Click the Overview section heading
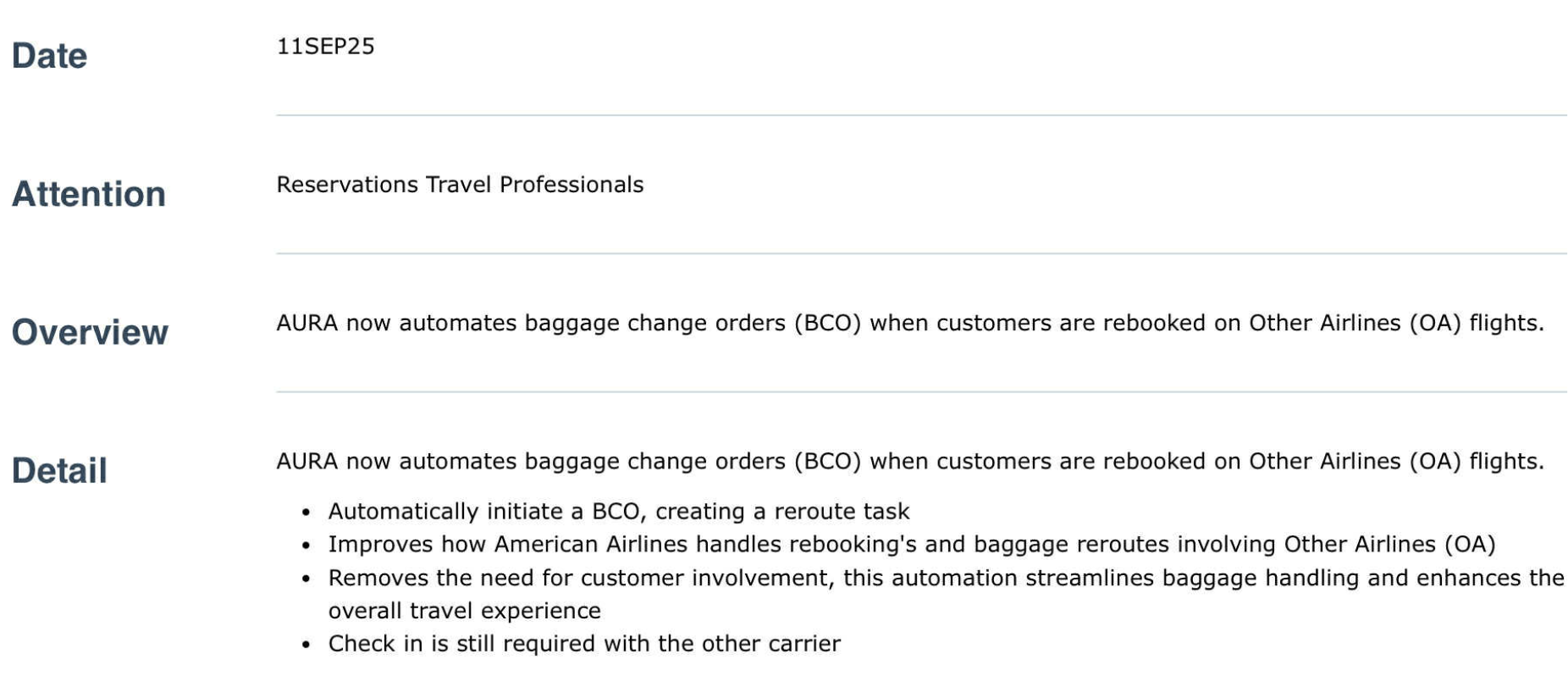This screenshot has height=676, width=1568. coord(90,332)
